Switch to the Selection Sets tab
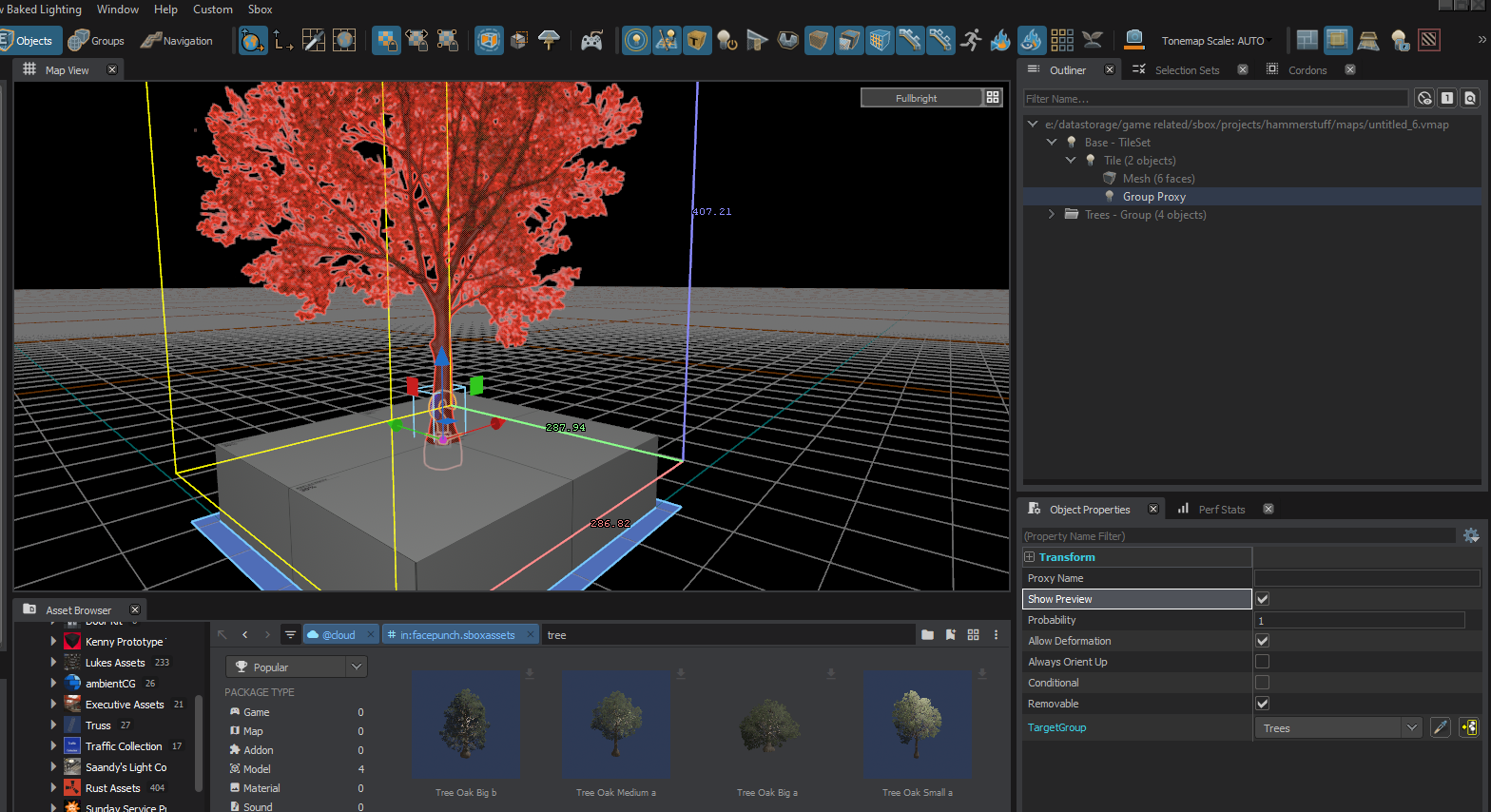This screenshot has height=812, width=1491. pos(1187,70)
